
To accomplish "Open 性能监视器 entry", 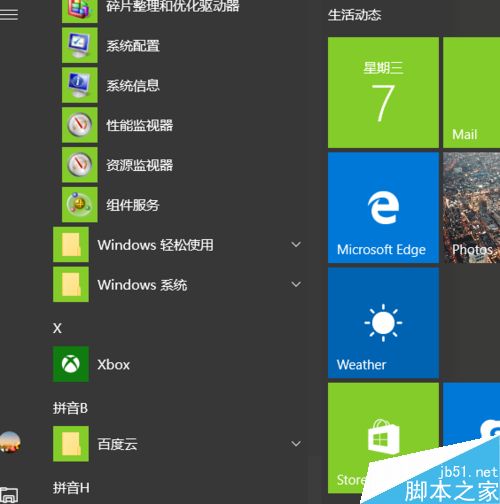I will pos(140,125).
